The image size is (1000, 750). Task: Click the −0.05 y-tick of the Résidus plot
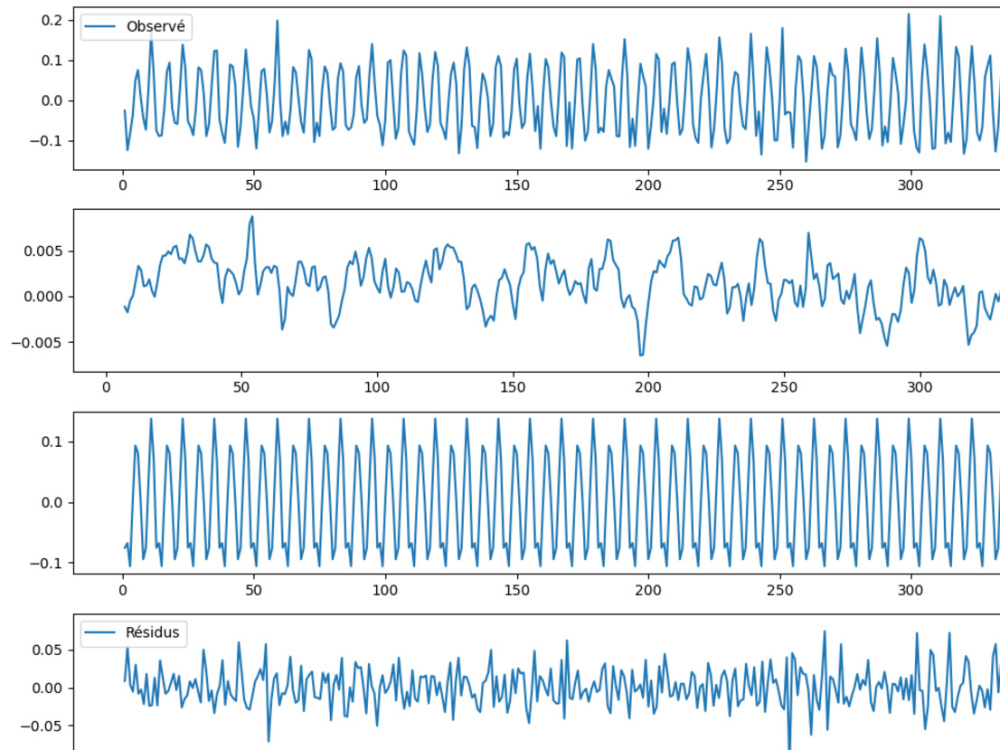(x=42, y=726)
